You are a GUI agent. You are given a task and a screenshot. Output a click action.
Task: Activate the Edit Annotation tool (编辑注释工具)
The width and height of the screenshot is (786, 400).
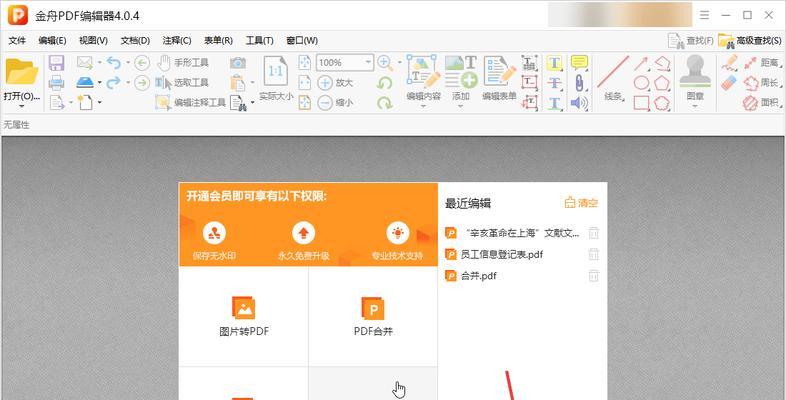pyautogui.click(x=190, y=103)
